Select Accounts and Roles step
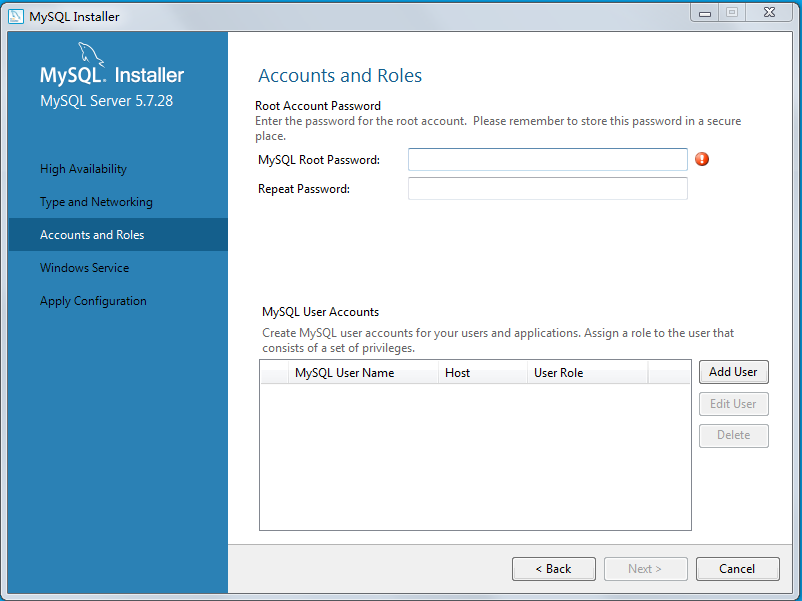The height and width of the screenshot is (601, 802). click(x=118, y=235)
